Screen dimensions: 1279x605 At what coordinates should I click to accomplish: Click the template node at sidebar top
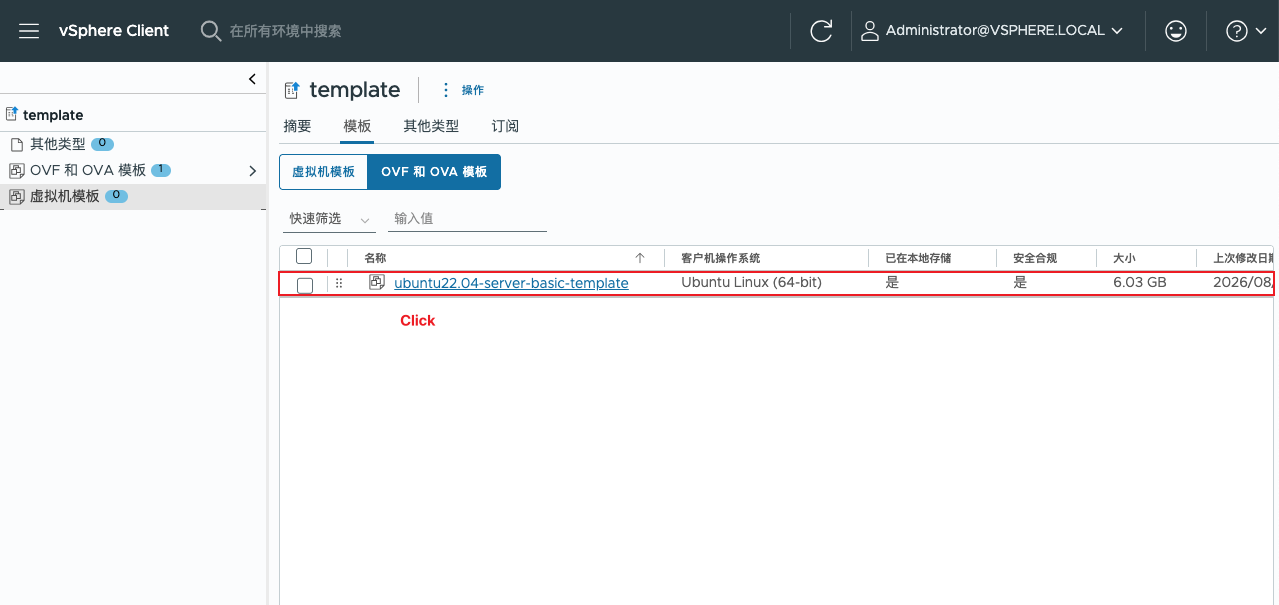[53, 115]
